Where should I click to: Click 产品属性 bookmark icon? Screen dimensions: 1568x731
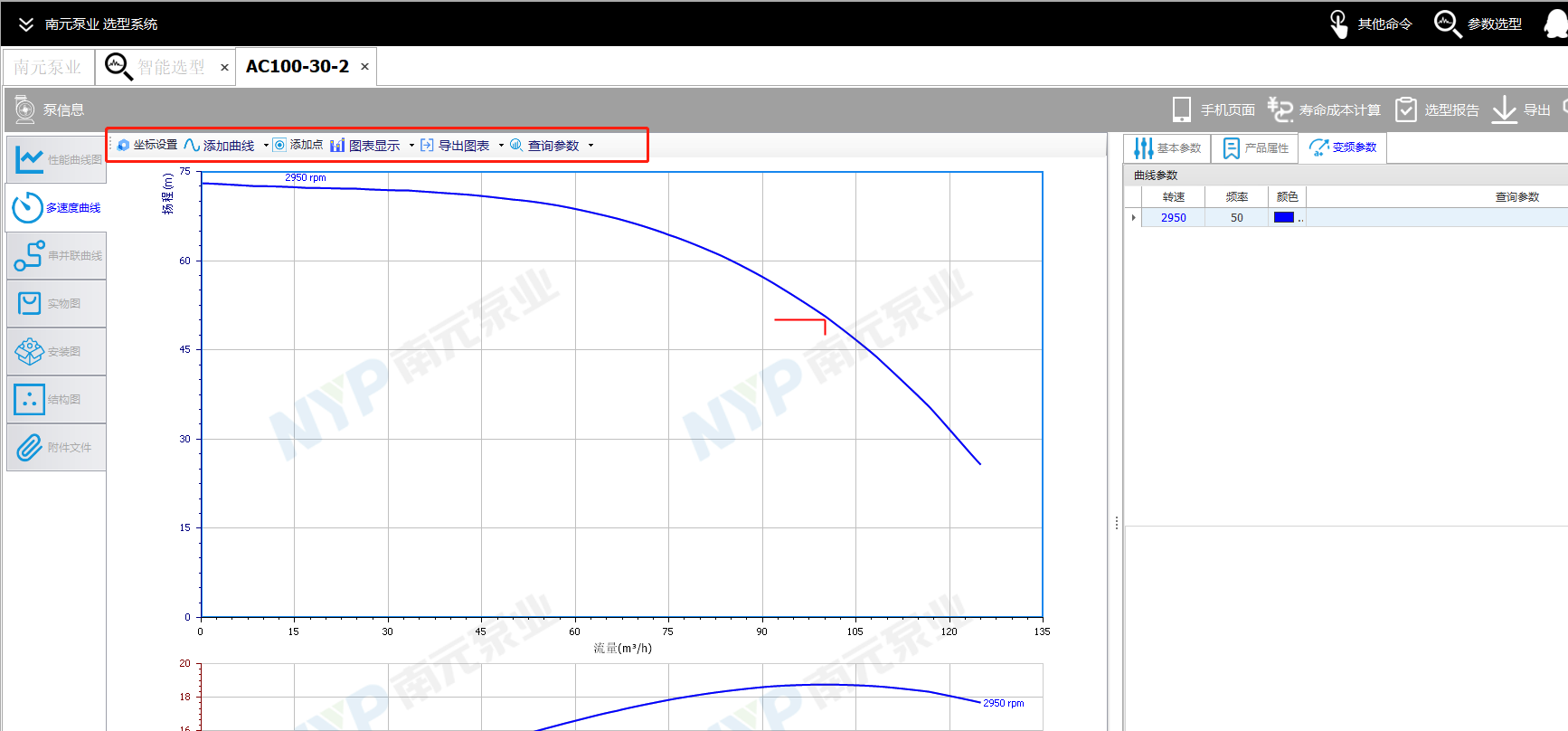(x=1232, y=147)
